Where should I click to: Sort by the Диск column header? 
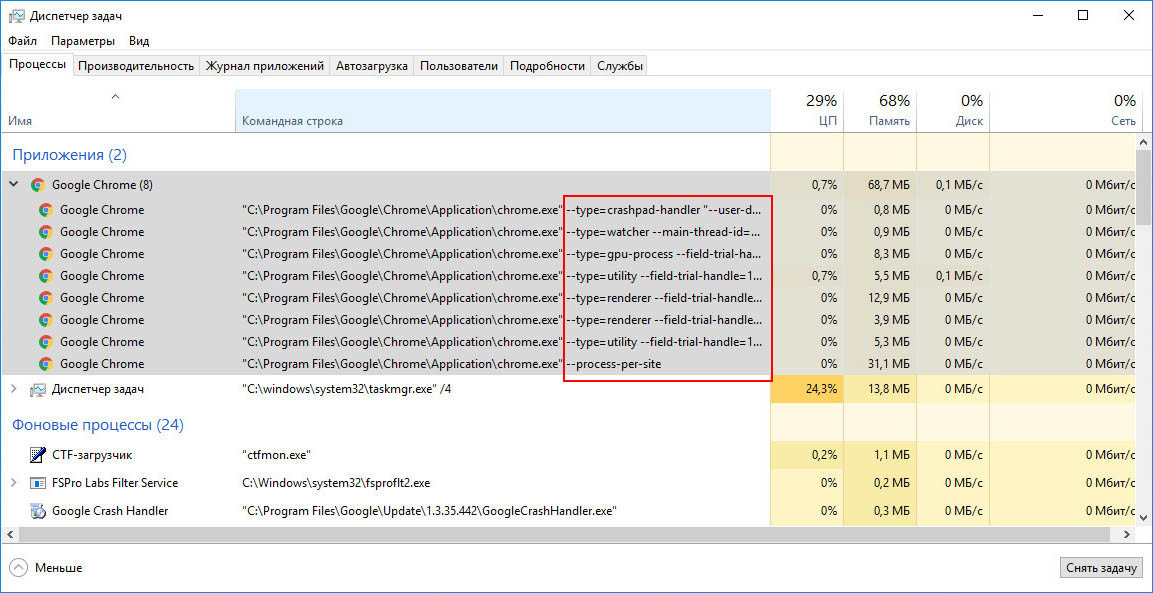[x=954, y=111]
